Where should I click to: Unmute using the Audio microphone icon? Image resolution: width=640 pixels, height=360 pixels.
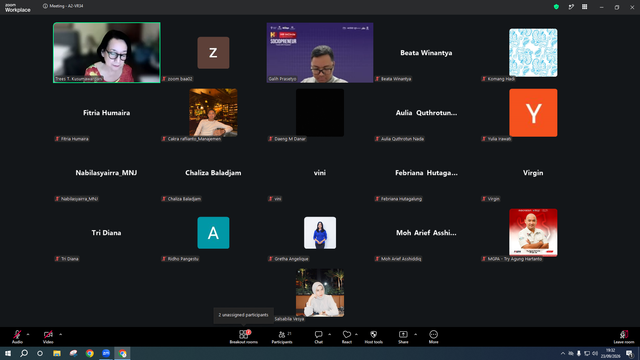click(x=17, y=335)
